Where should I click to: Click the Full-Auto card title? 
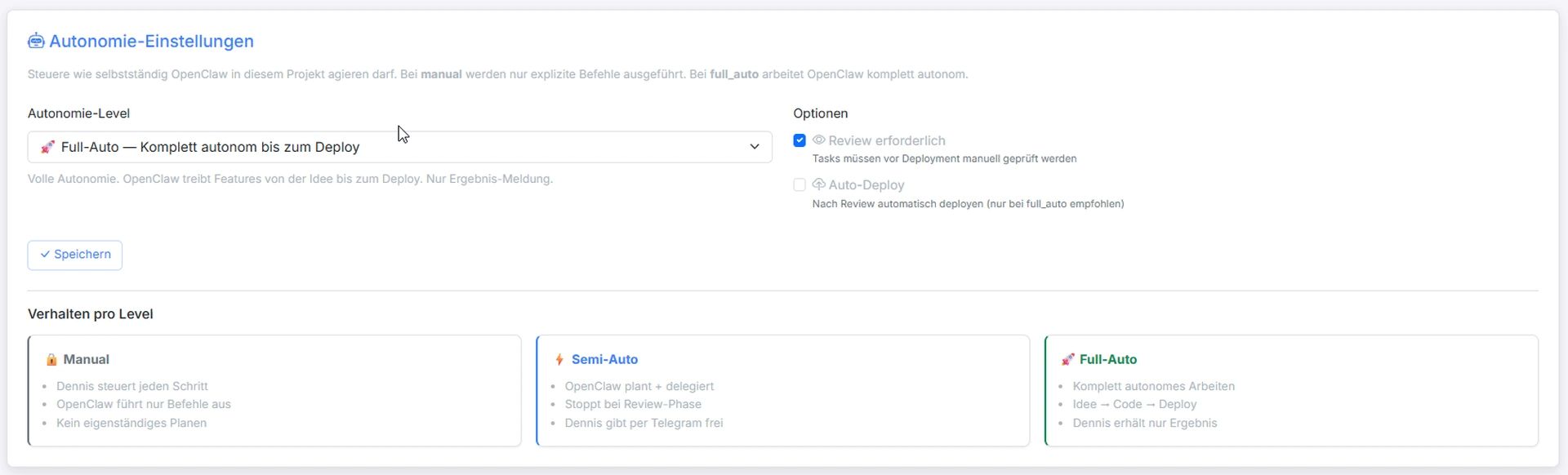click(1108, 360)
